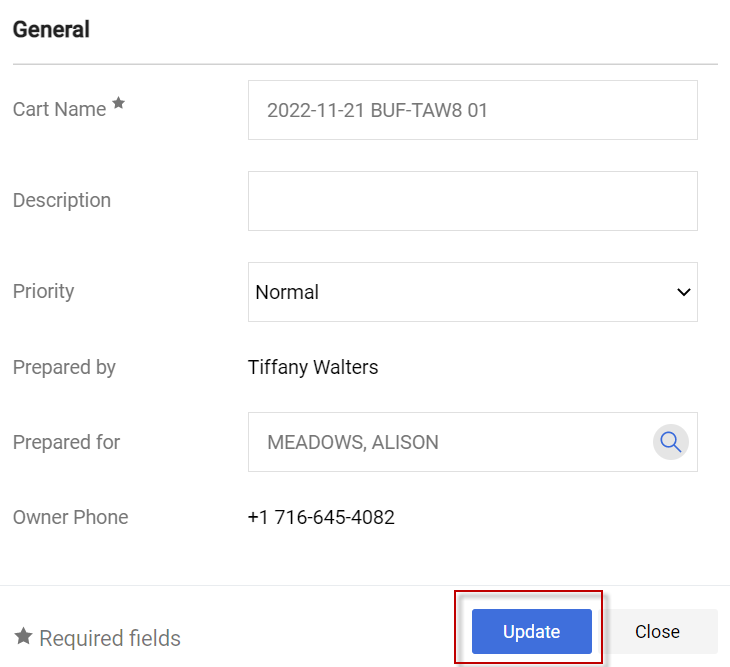Click the Priority label
730x667 pixels.
[44, 291]
